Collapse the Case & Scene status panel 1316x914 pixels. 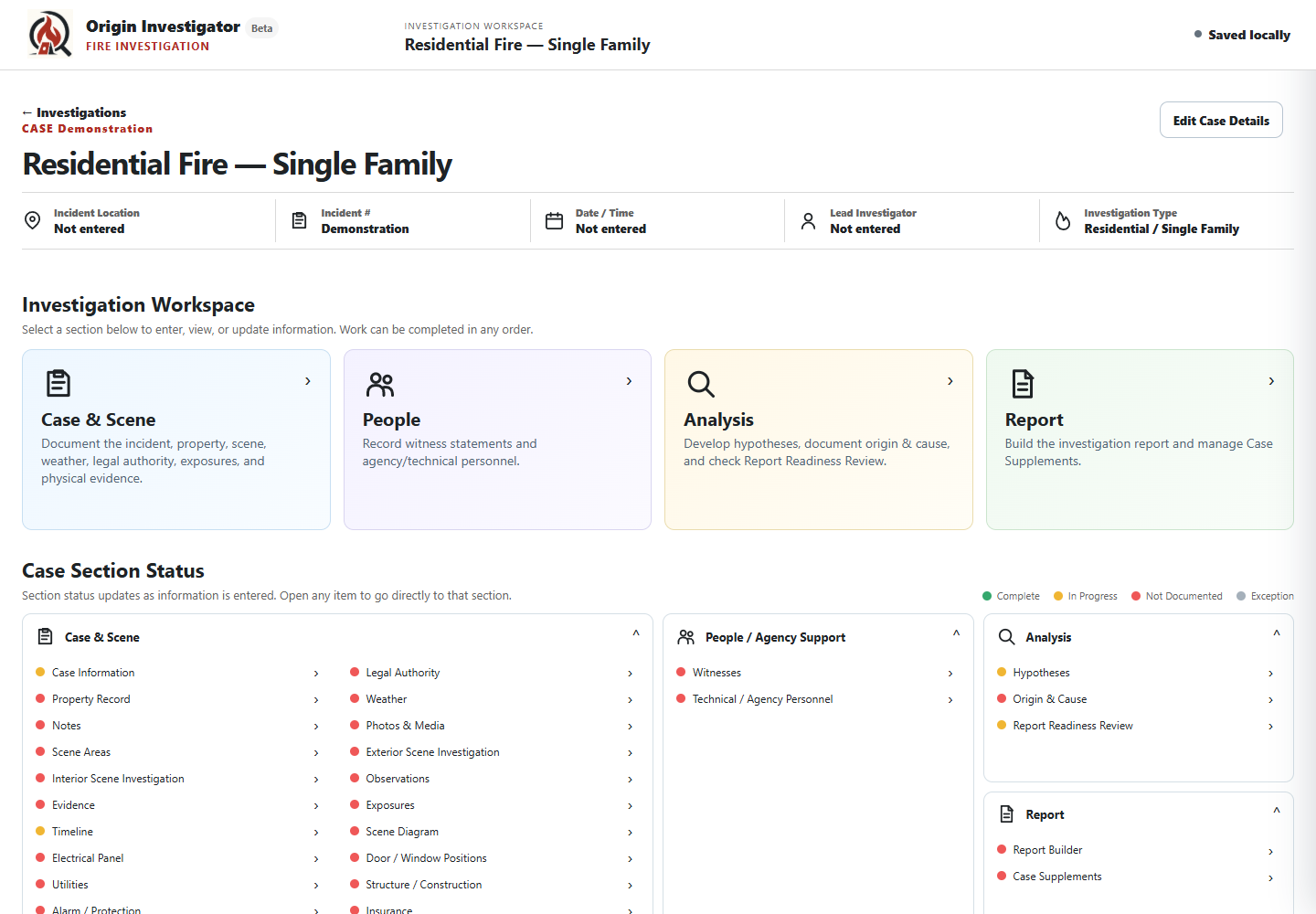click(x=636, y=633)
